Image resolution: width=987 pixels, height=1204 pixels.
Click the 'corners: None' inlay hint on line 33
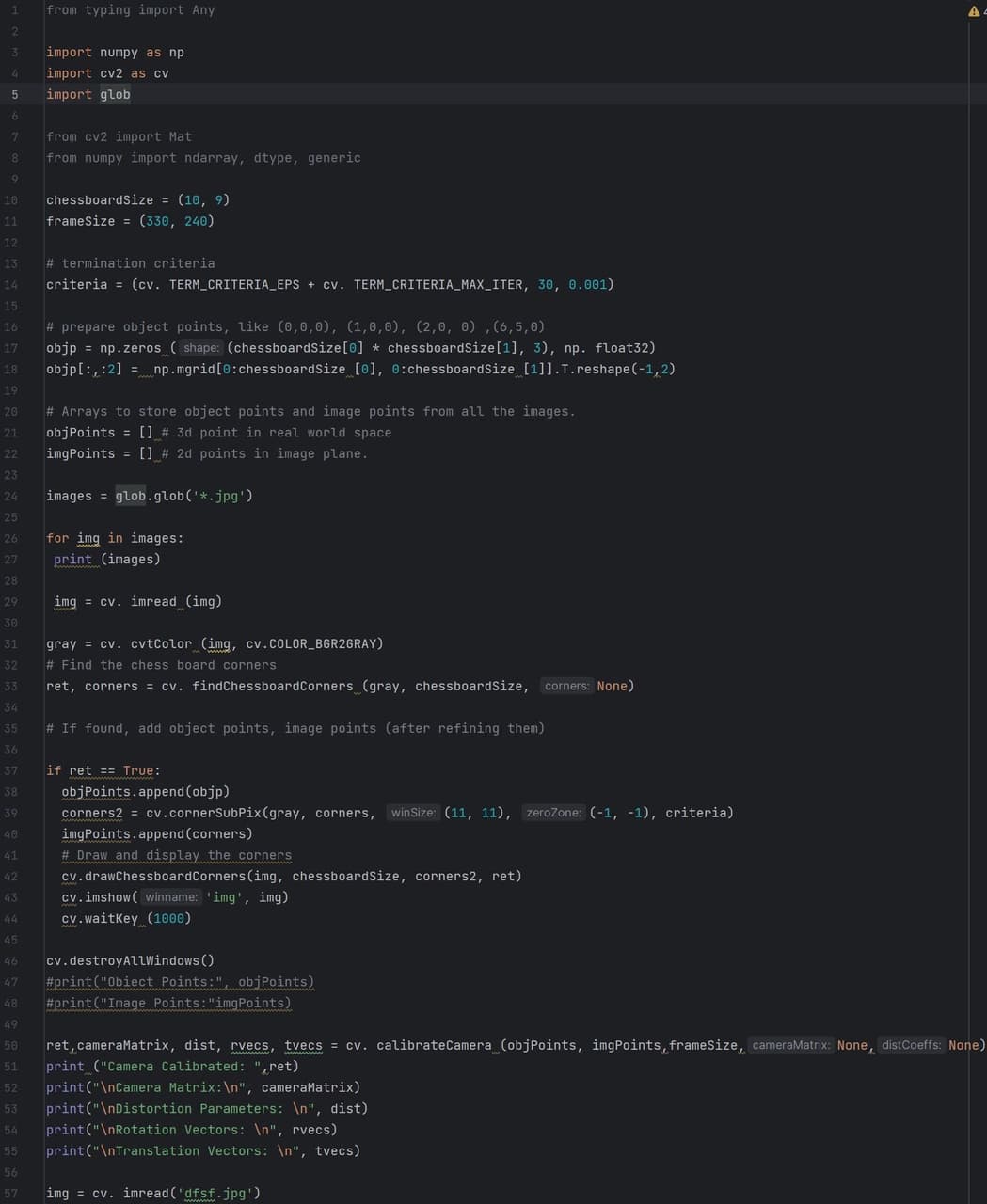tap(566, 686)
